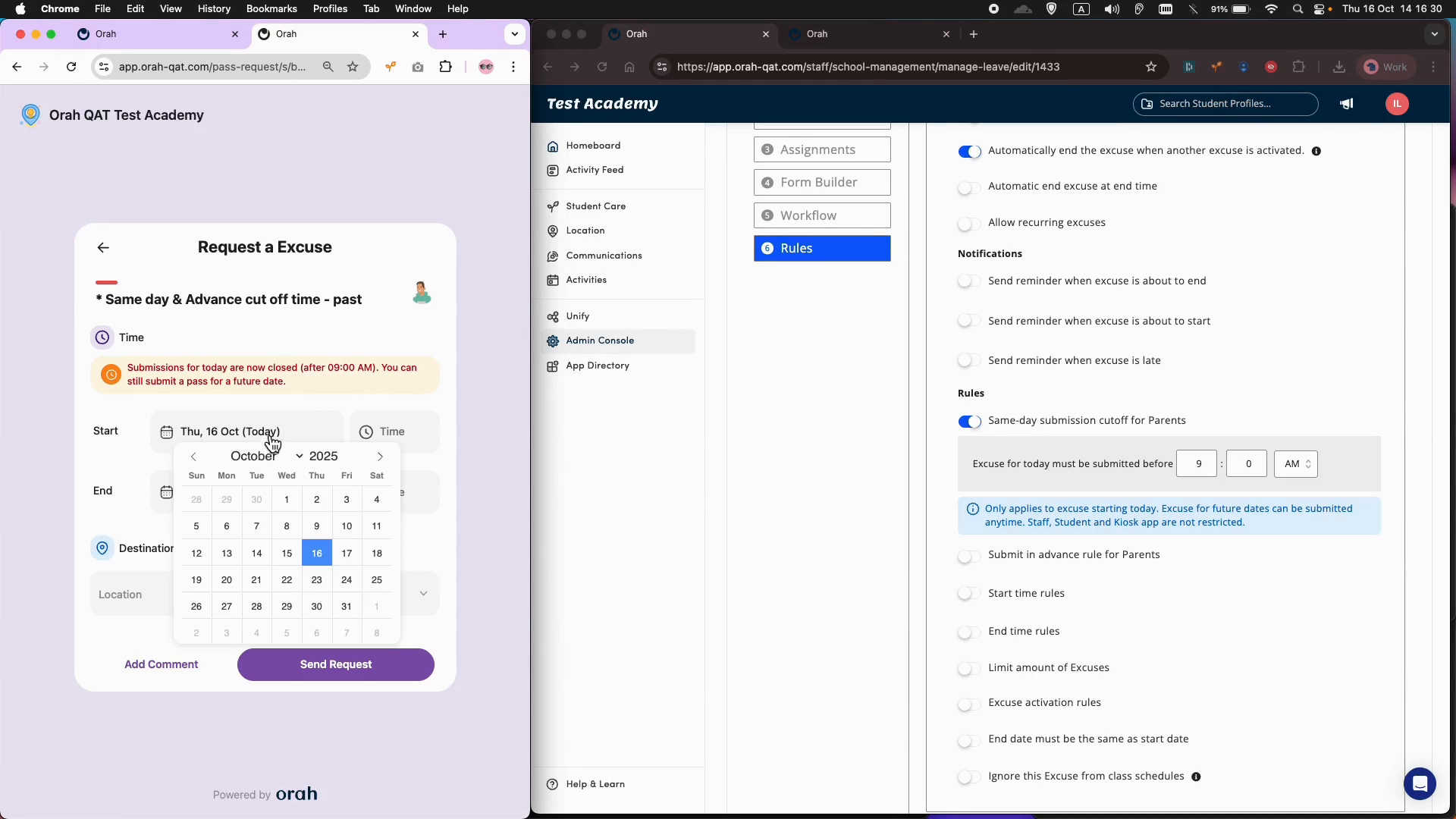Select Student Care in the sidebar
Screen dimensions: 1456x819
(x=596, y=206)
